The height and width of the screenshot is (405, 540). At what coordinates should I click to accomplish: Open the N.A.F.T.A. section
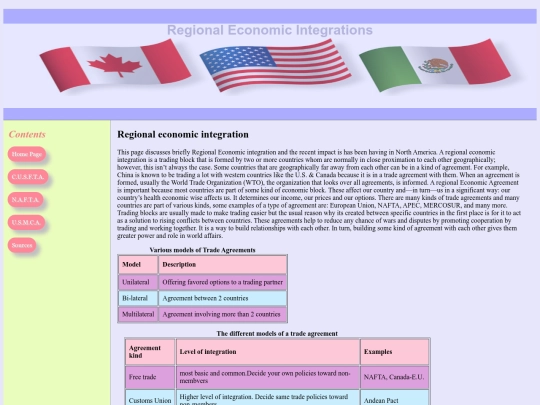[x=25, y=199]
